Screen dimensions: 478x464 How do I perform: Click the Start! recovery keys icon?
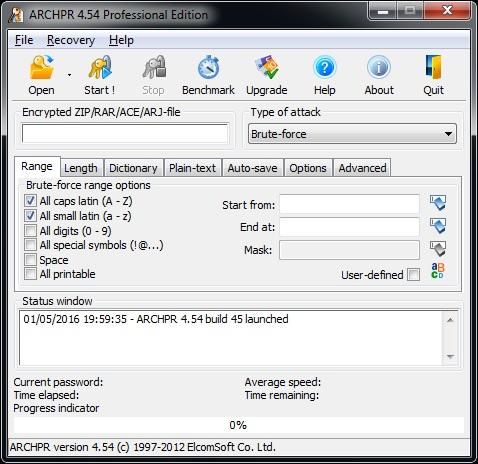pos(100,67)
